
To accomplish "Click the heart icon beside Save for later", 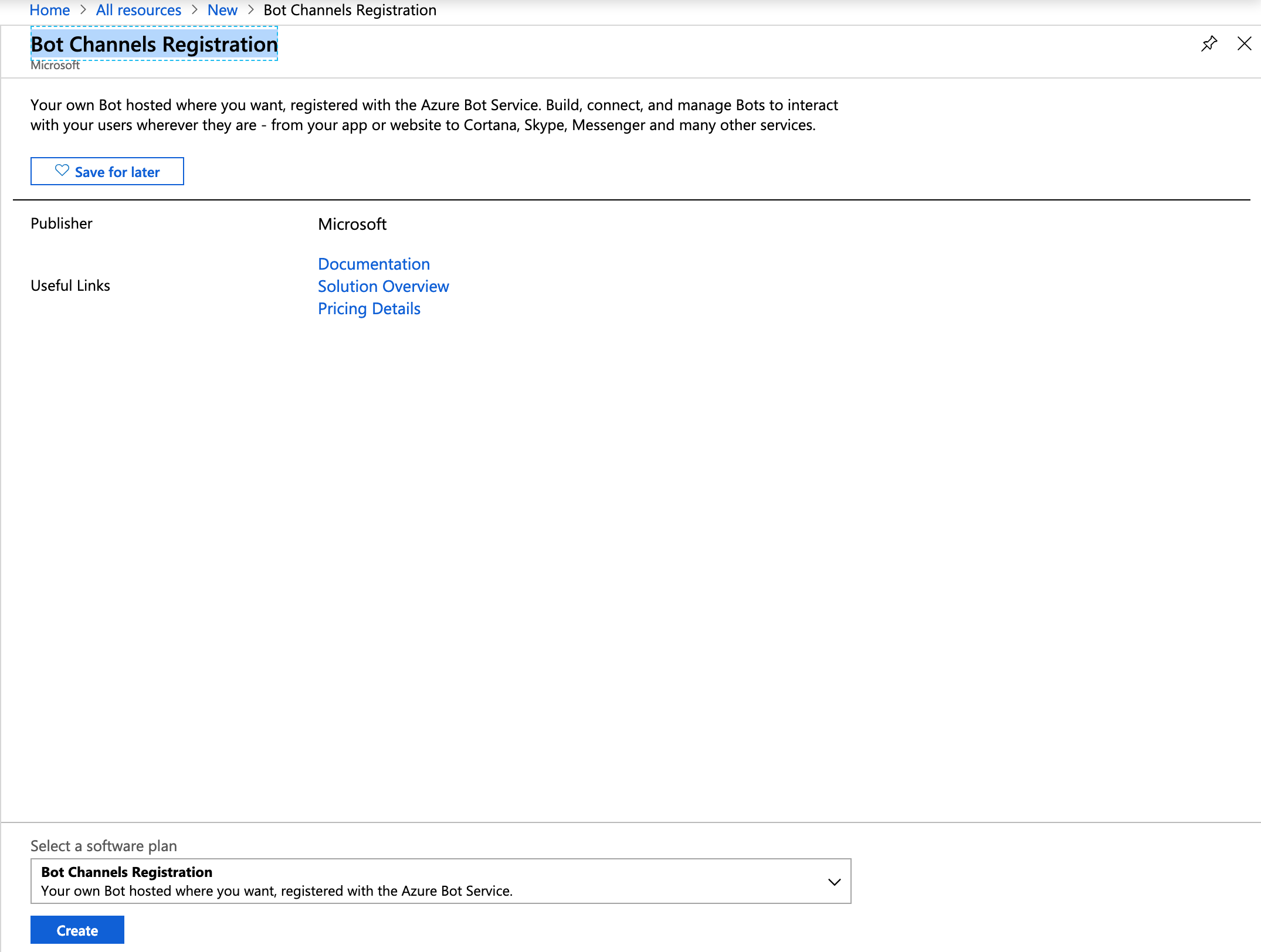I will [x=62, y=171].
